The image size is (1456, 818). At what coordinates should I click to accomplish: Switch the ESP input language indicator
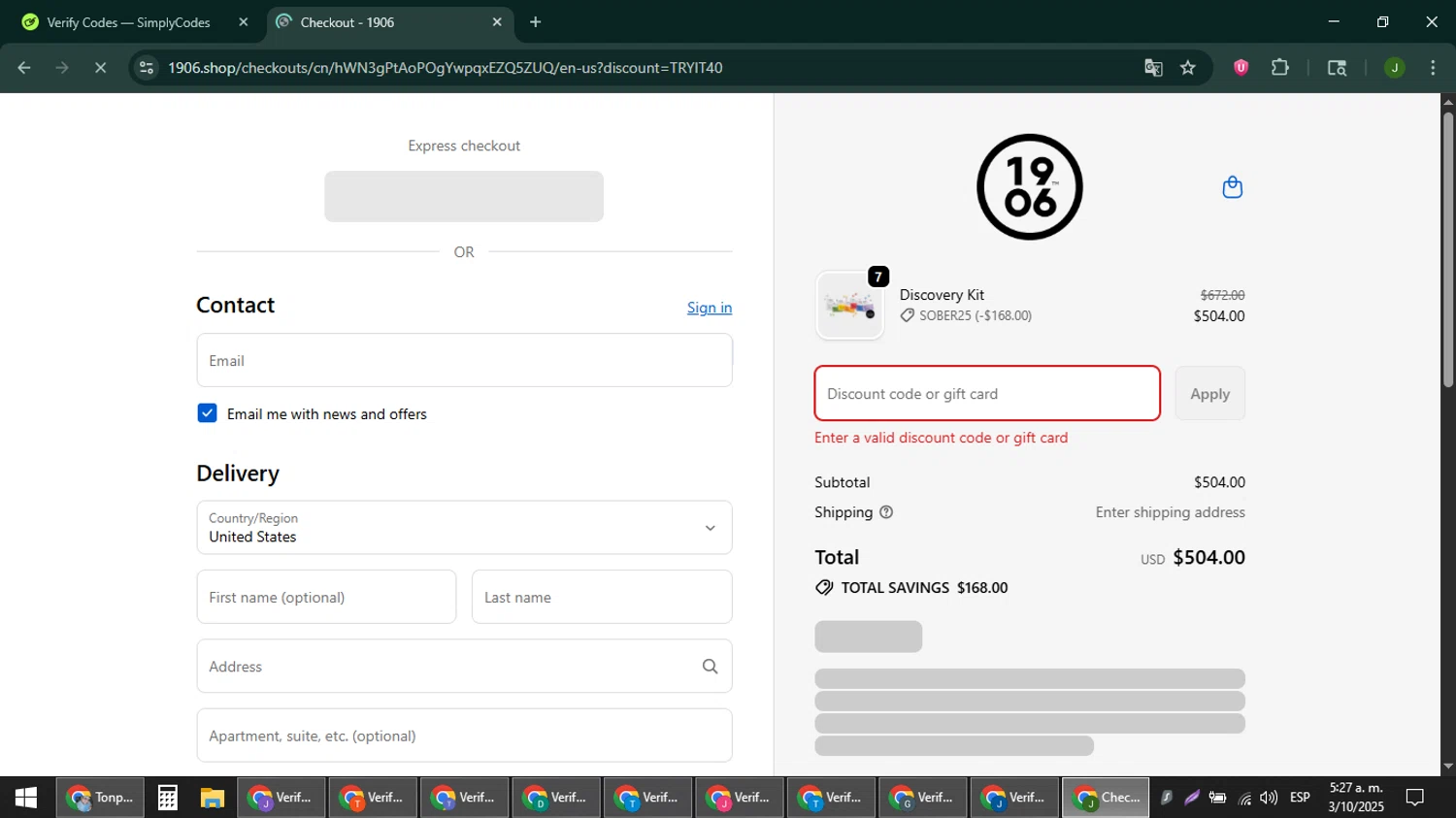click(1300, 798)
